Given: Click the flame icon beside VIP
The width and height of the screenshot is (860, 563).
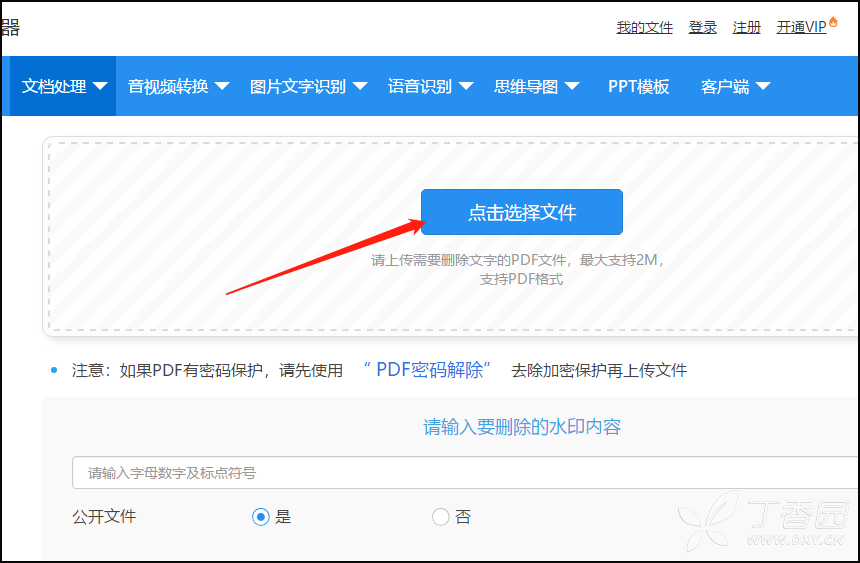Looking at the screenshot, I should point(834,24).
